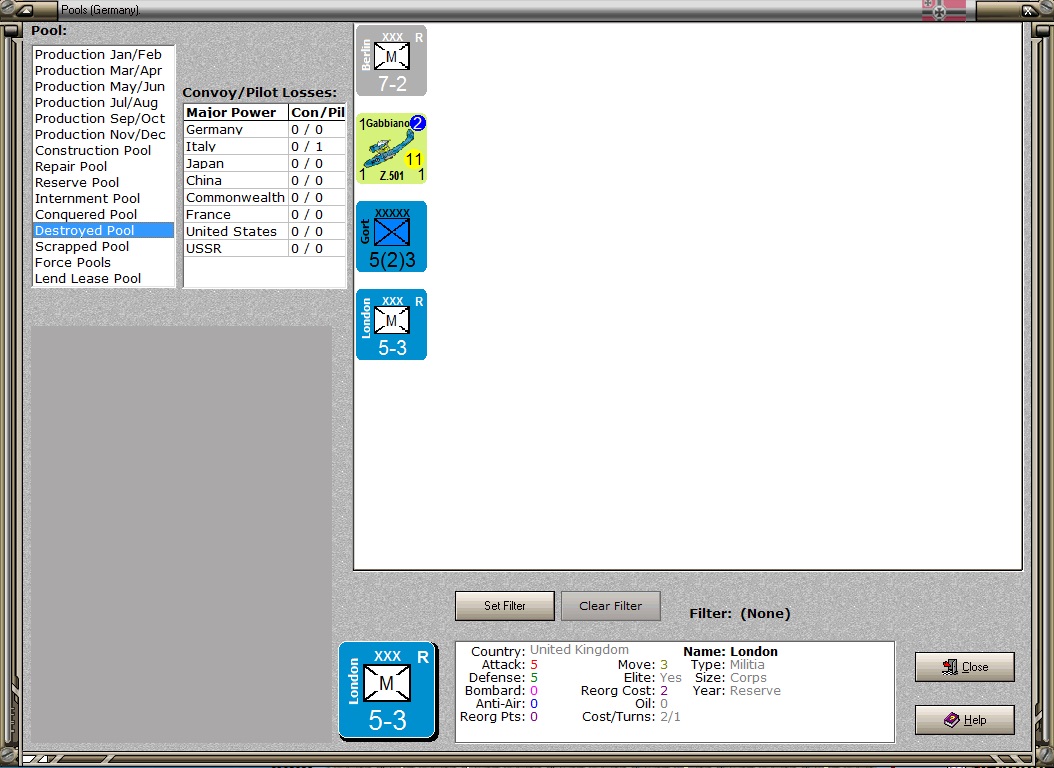
Task: Click the Germany row in losses table
Action: click(265, 130)
